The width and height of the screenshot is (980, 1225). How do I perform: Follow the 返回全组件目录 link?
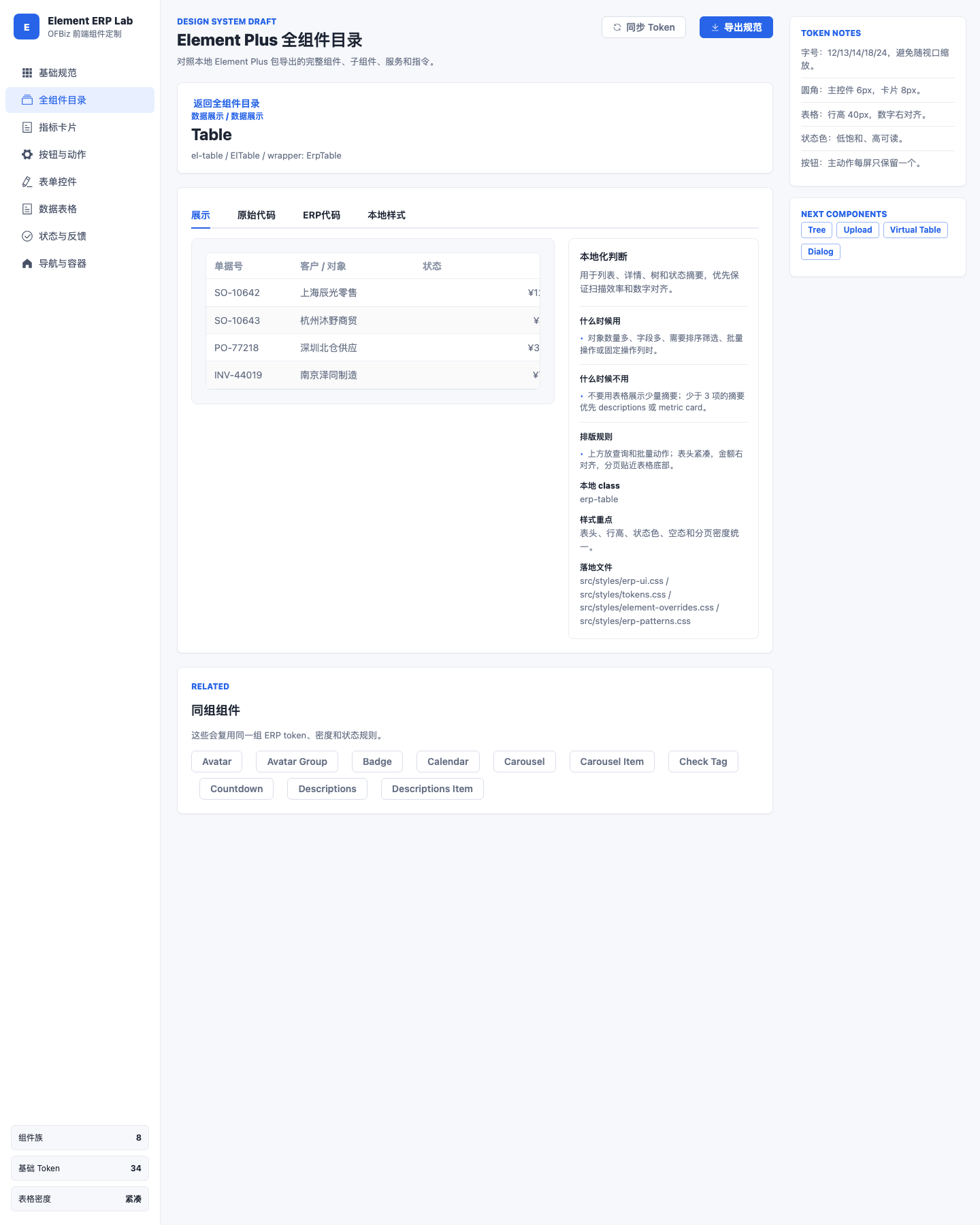point(227,103)
